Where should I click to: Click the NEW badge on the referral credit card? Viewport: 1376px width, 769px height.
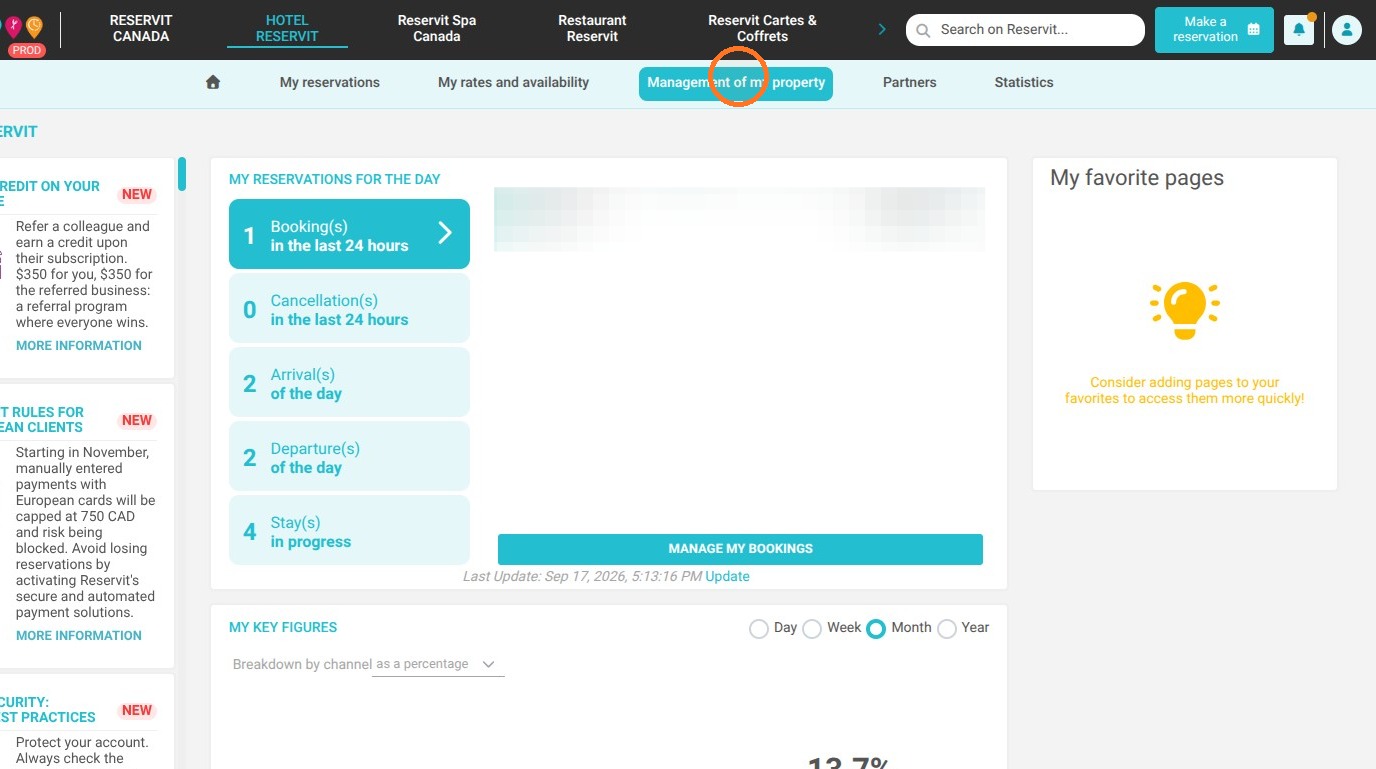click(x=137, y=195)
